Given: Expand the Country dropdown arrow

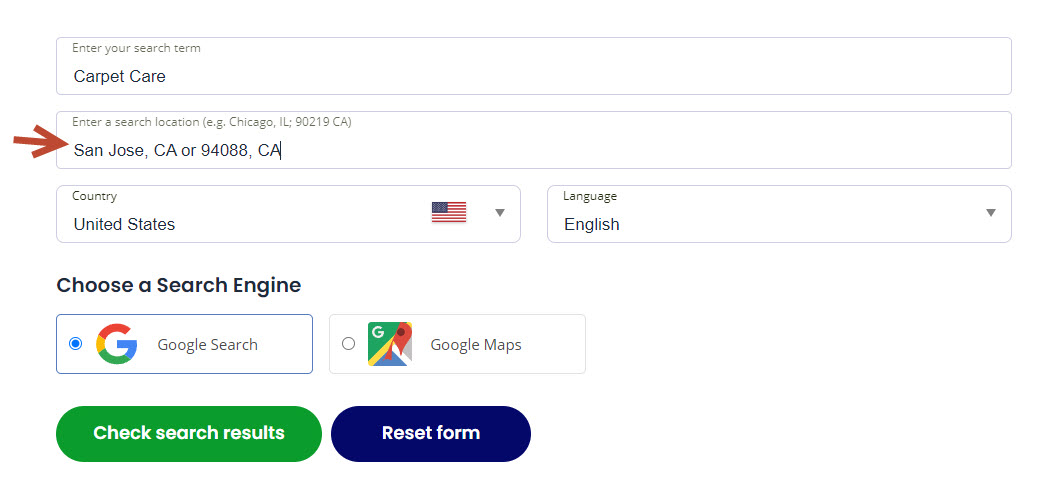Looking at the screenshot, I should coord(500,212).
